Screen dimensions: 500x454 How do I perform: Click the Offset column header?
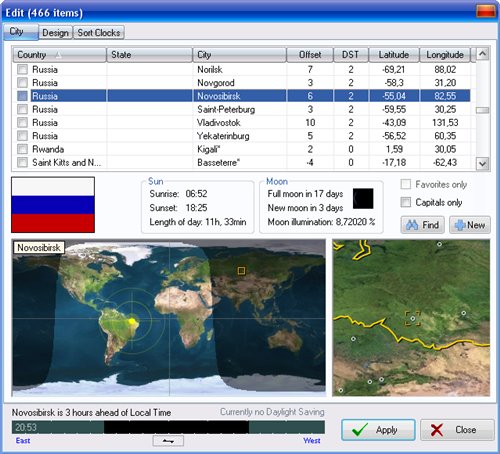click(x=310, y=55)
